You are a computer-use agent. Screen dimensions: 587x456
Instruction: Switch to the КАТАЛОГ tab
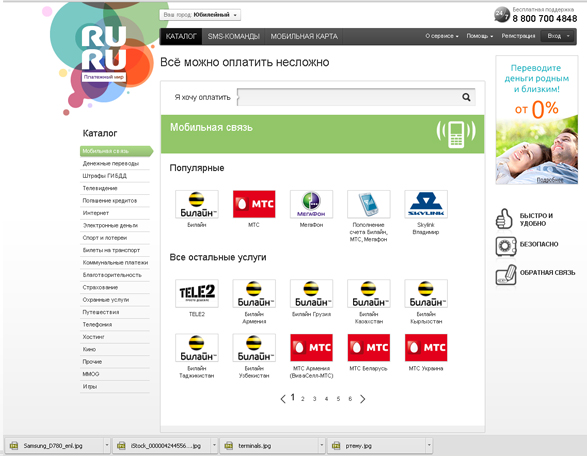pos(181,36)
